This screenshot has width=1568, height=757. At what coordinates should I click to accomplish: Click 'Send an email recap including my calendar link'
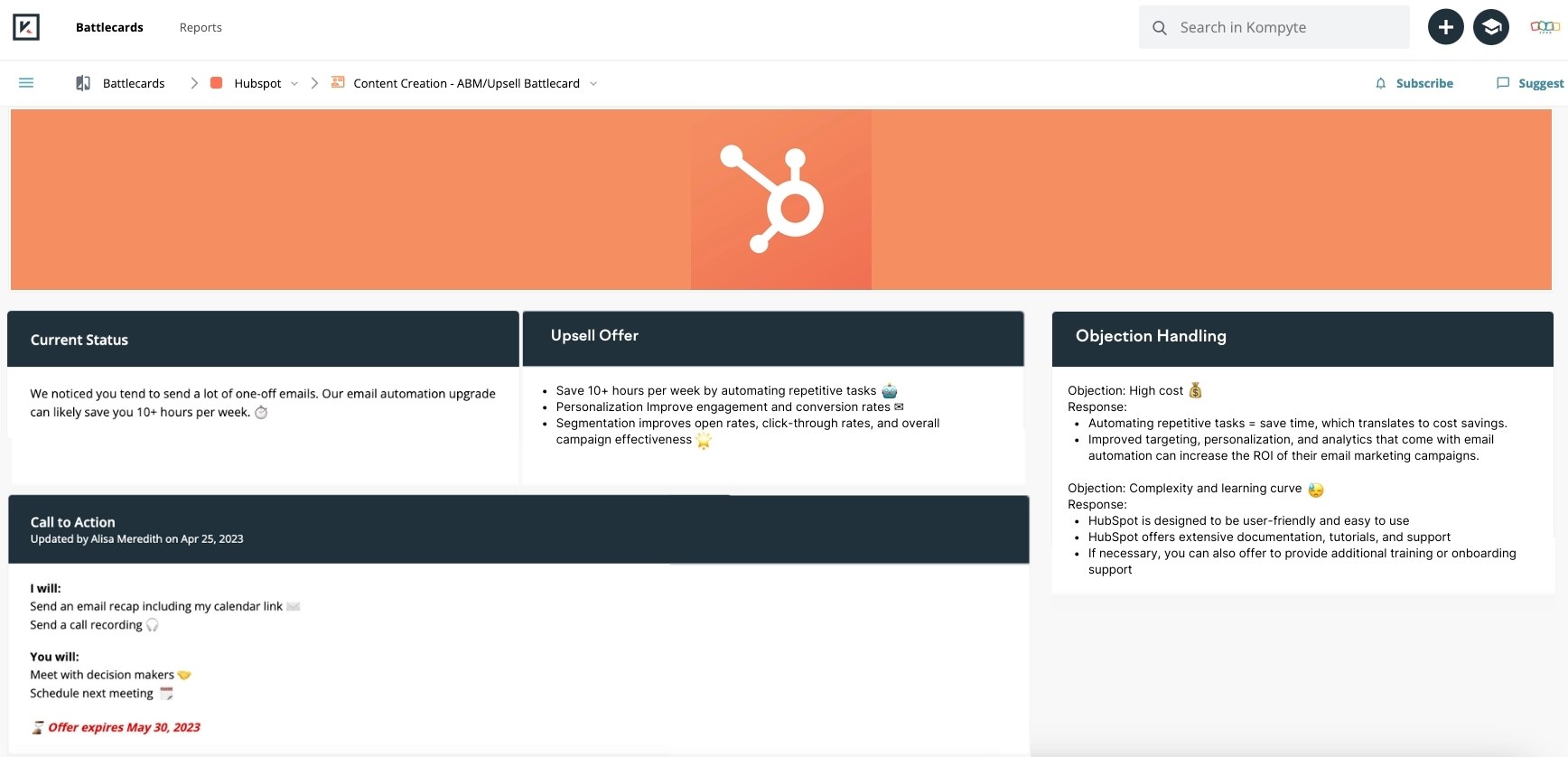[x=156, y=606]
